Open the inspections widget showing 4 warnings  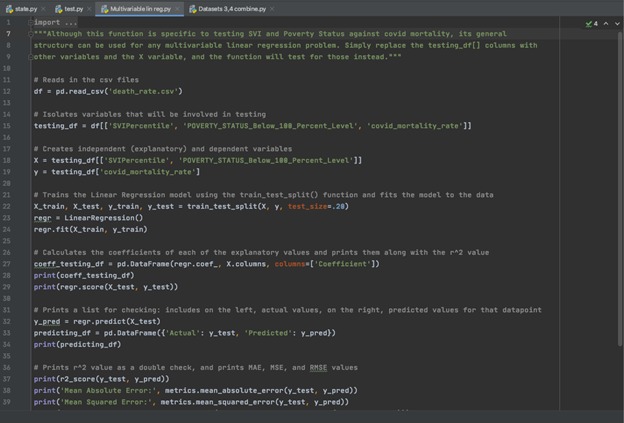592,24
